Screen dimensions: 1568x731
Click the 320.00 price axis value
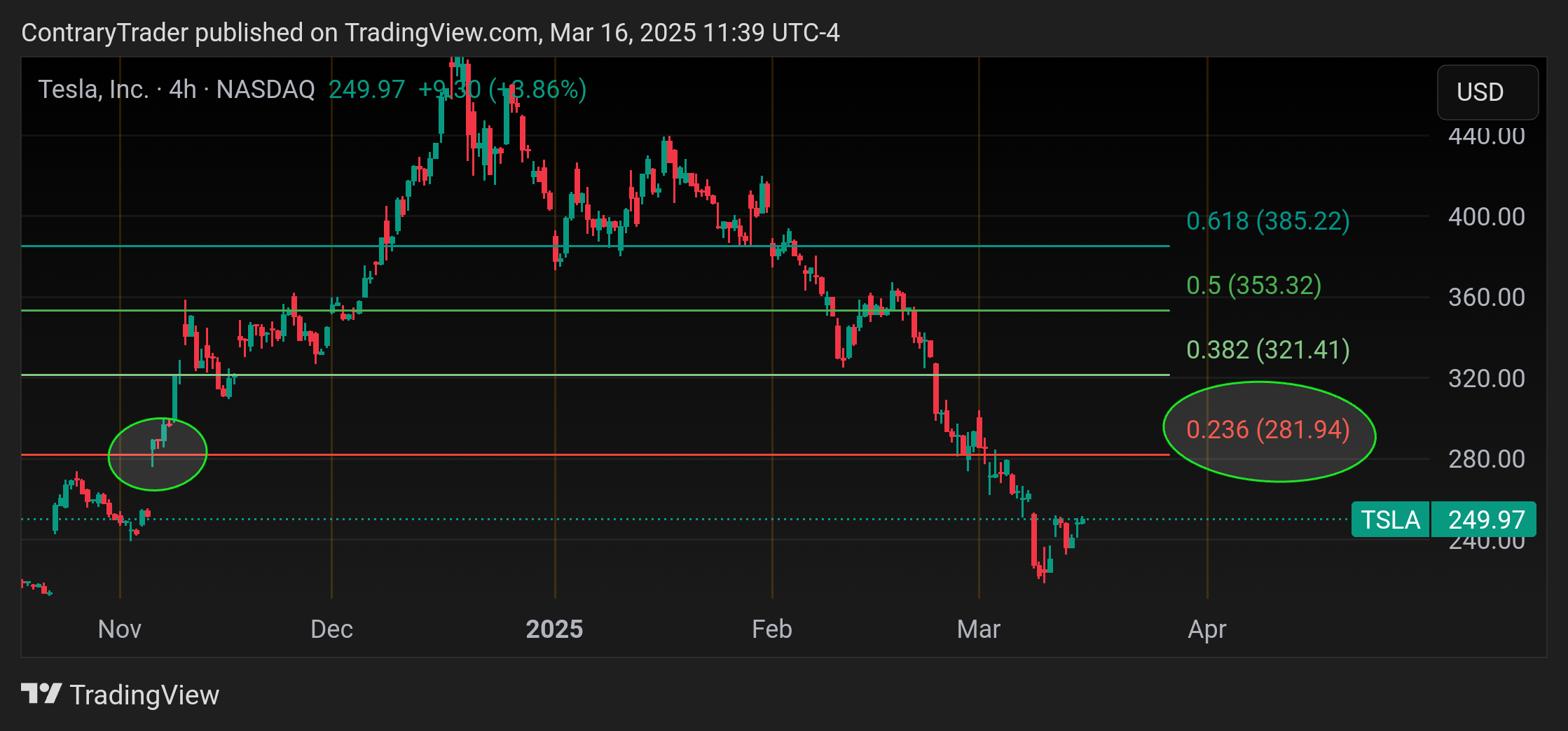[x=1486, y=378]
